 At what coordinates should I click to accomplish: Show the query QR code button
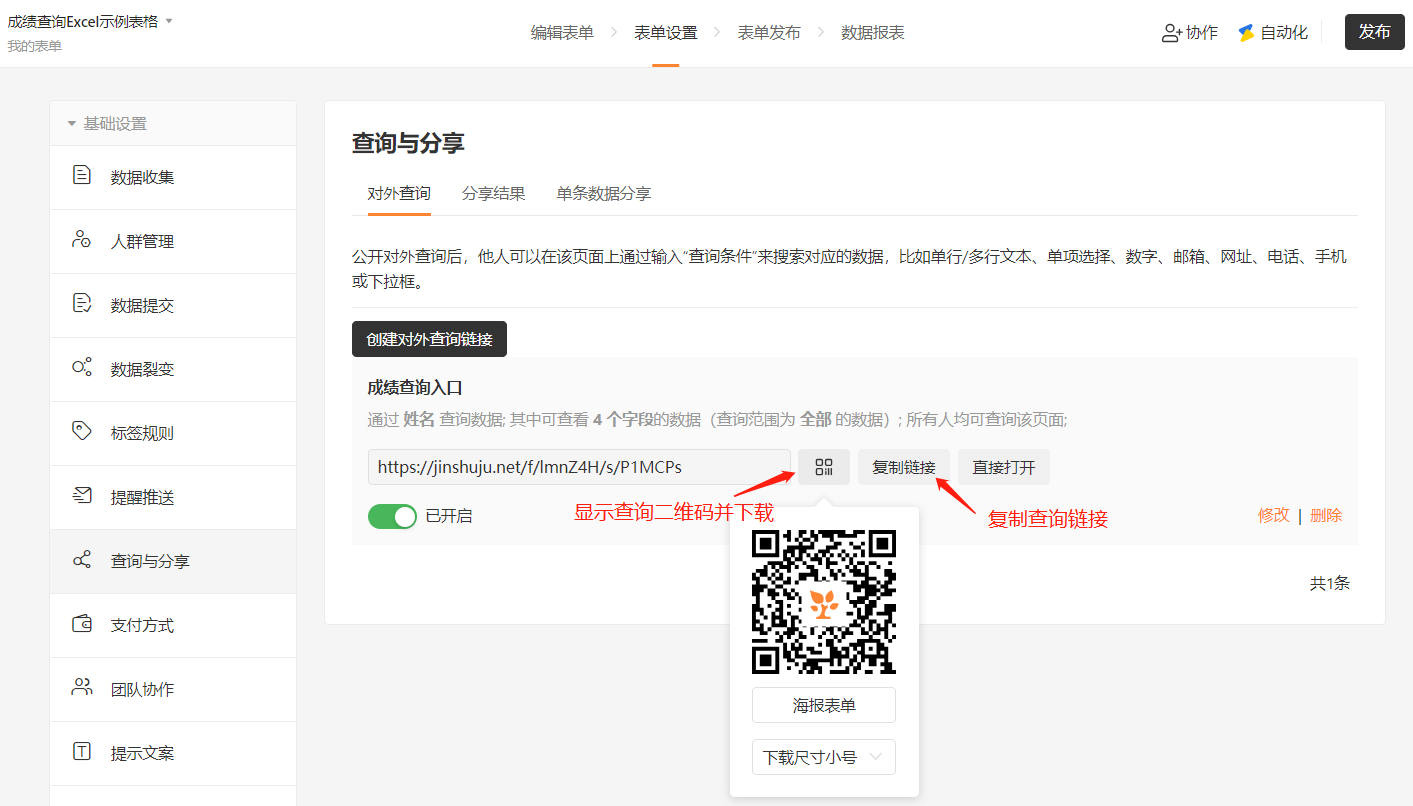tap(824, 467)
